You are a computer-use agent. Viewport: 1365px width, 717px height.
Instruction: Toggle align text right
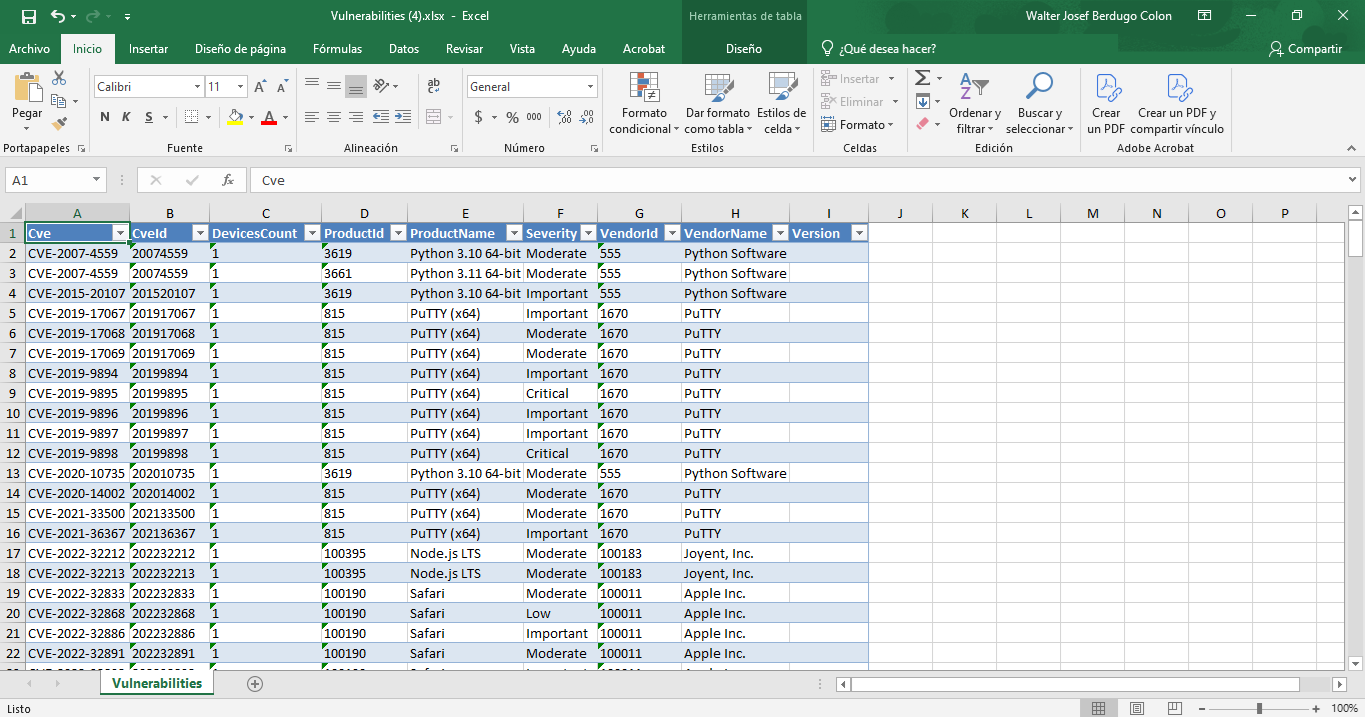click(356, 117)
